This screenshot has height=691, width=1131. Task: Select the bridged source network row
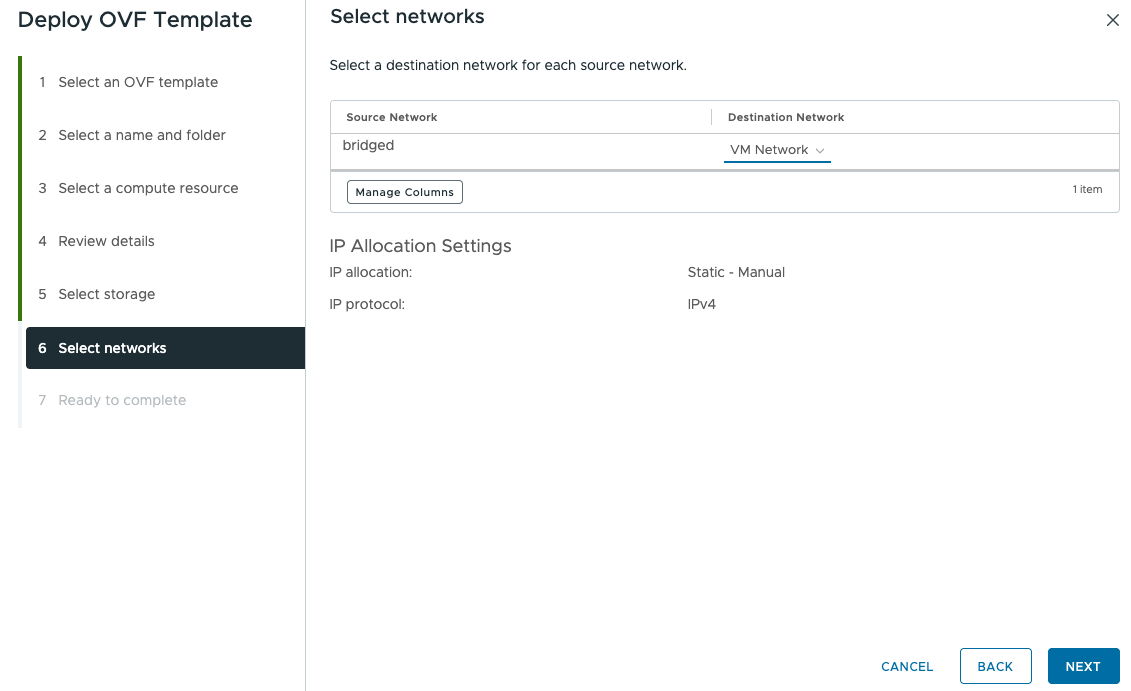(x=368, y=144)
